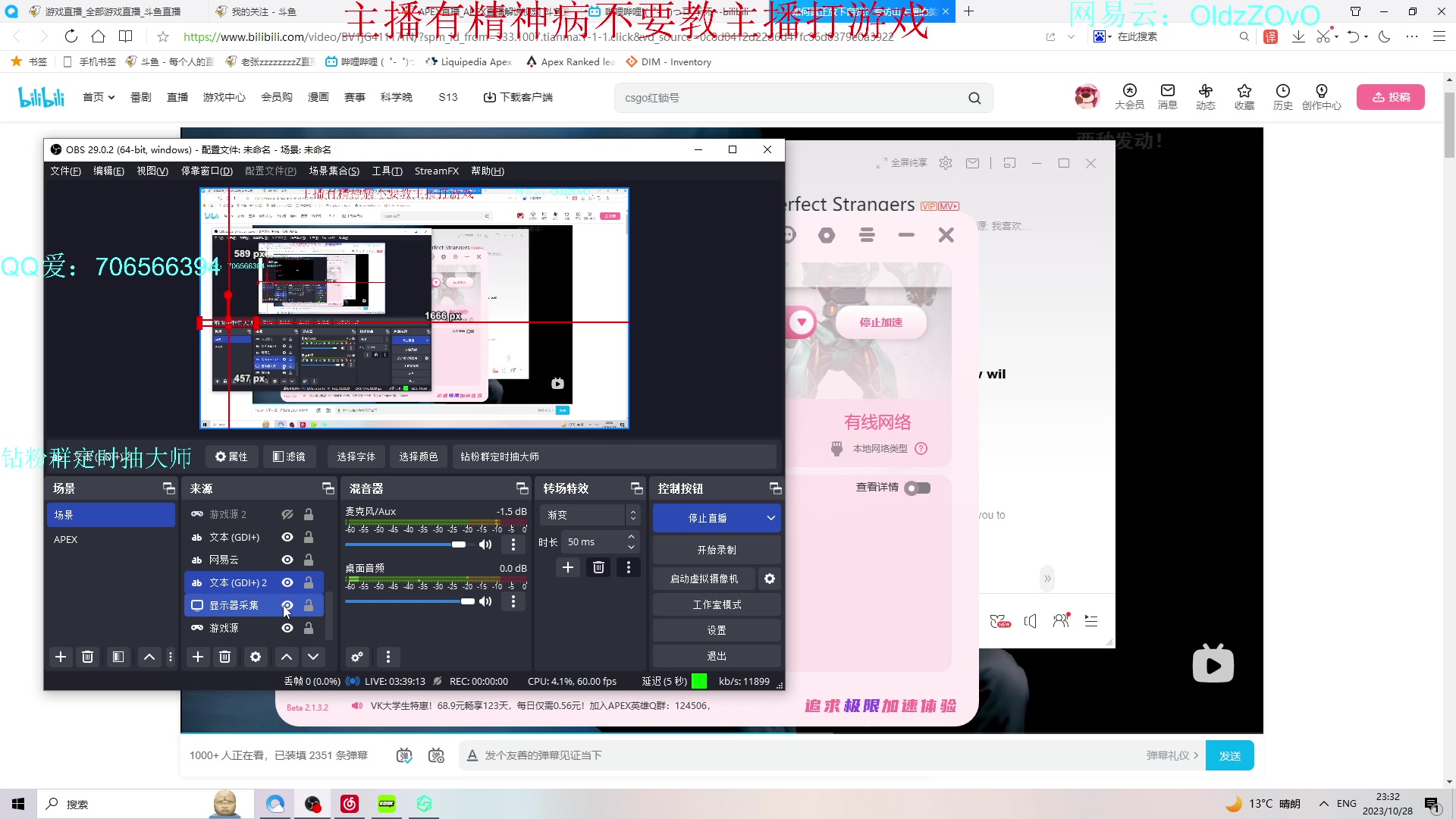Undock the 转场特效 panel
This screenshot has width=1456, height=819.
coord(636,488)
